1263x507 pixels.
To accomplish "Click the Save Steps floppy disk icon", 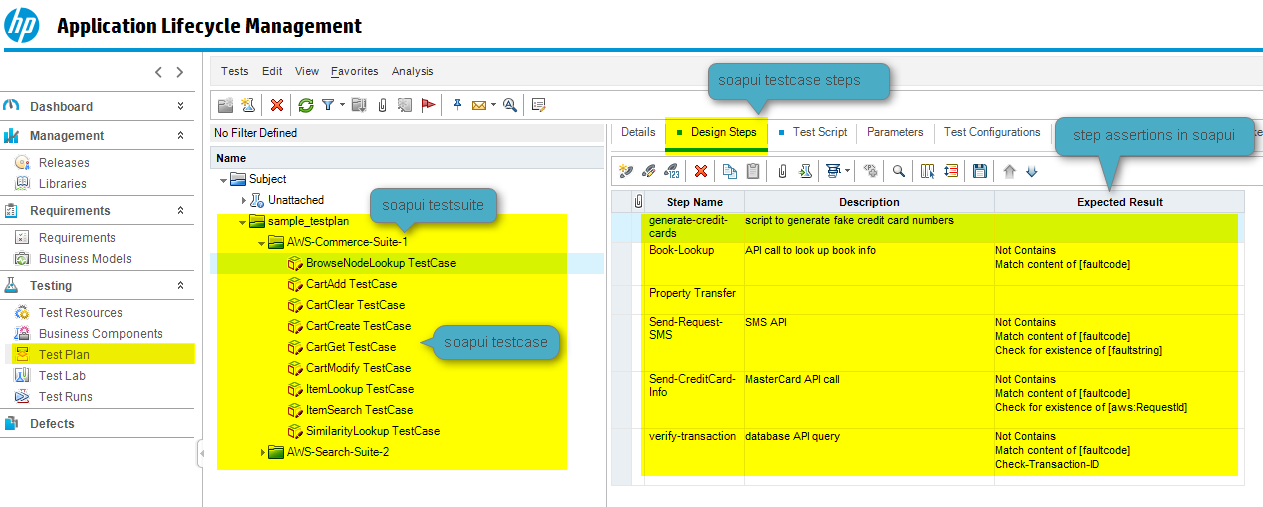I will 979,171.
